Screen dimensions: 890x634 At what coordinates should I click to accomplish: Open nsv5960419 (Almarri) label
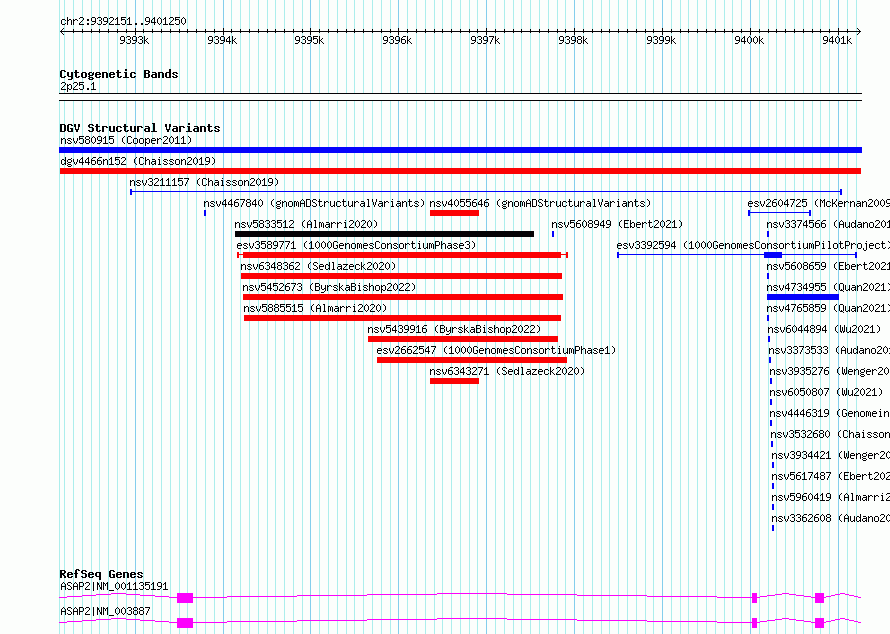pos(830,497)
